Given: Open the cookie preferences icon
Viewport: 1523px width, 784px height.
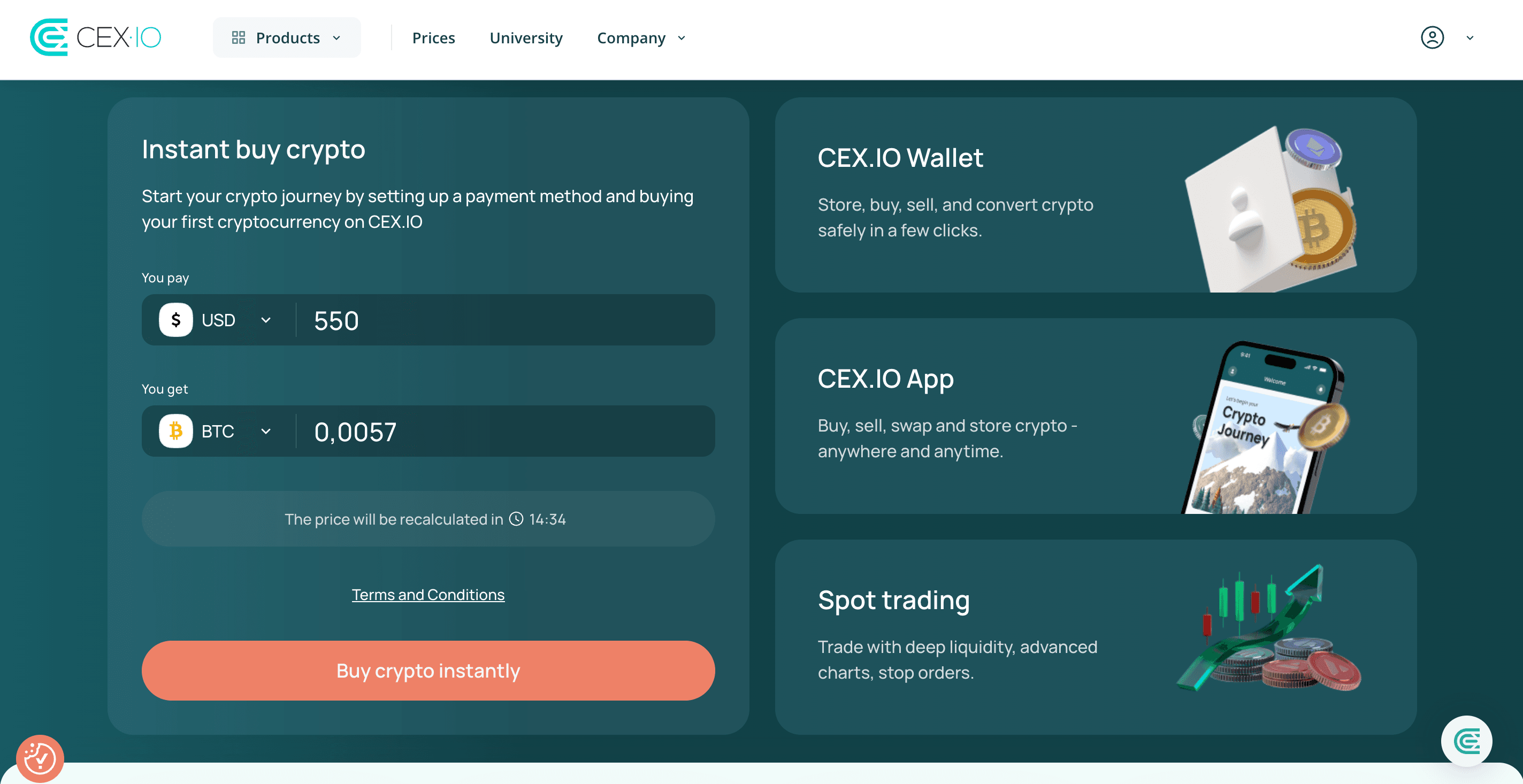Looking at the screenshot, I should [40, 758].
